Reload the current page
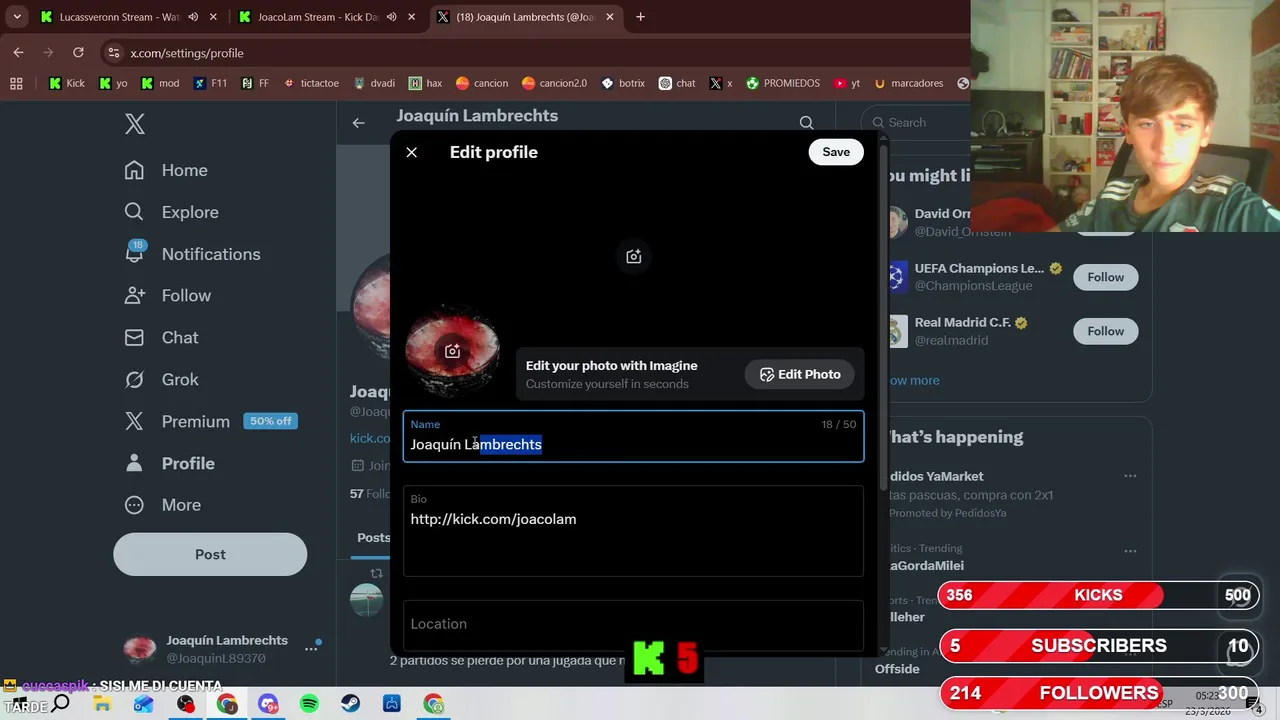The height and width of the screenshot is (720, 1280). tap(78, 52)
